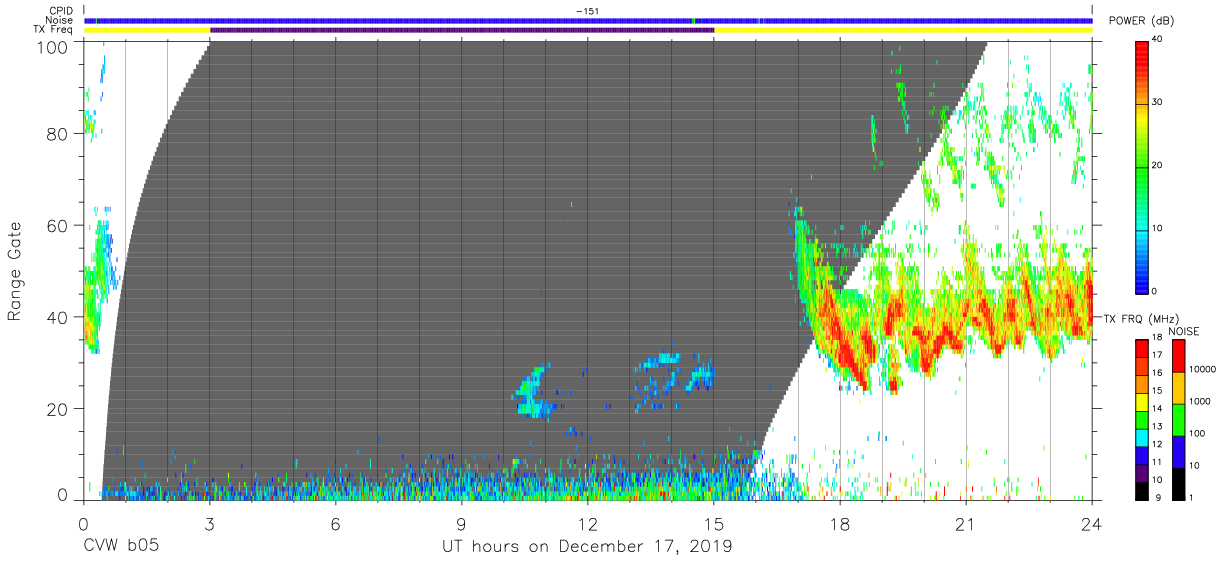
Task: Click the '16' label on the TX FRQ scale
Action: coord(1156,372)
